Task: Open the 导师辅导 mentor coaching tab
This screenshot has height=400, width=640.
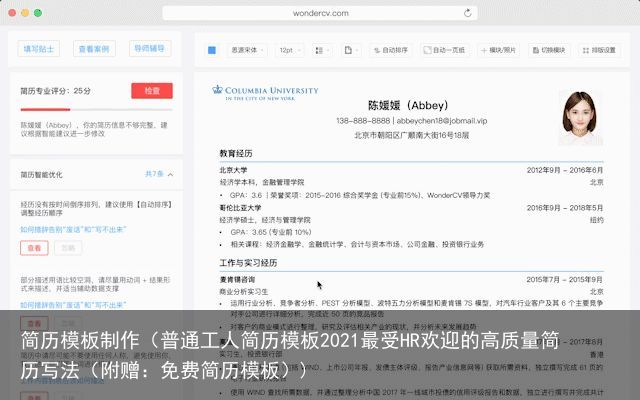Action: (149, 49)
